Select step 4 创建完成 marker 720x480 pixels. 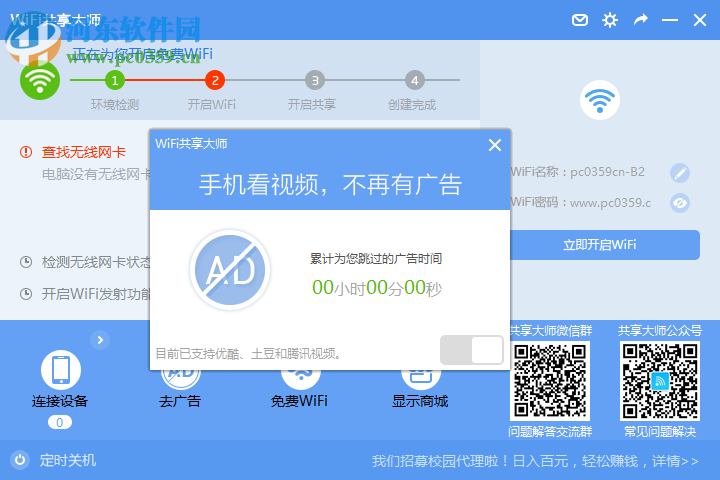tap(415, 80)
